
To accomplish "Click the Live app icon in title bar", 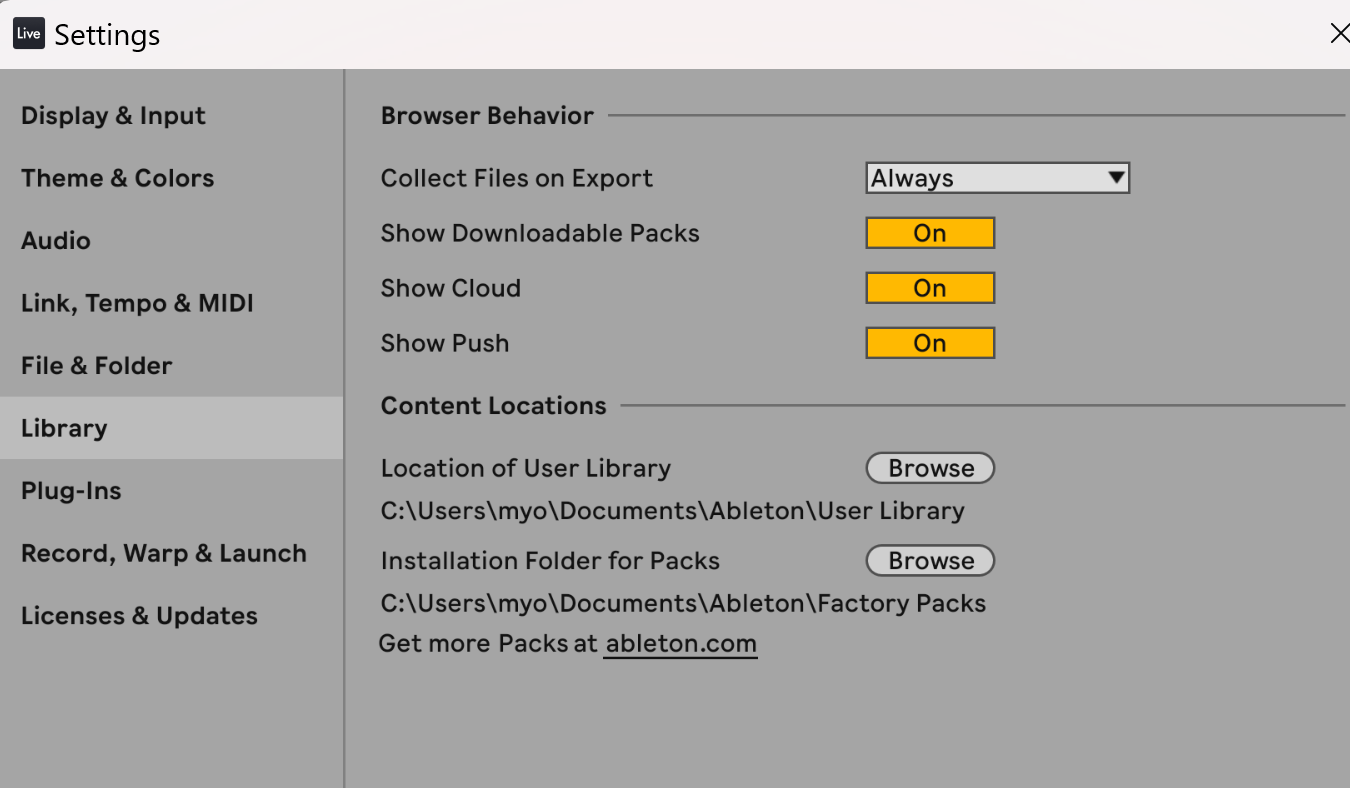I will coord(28,34).
